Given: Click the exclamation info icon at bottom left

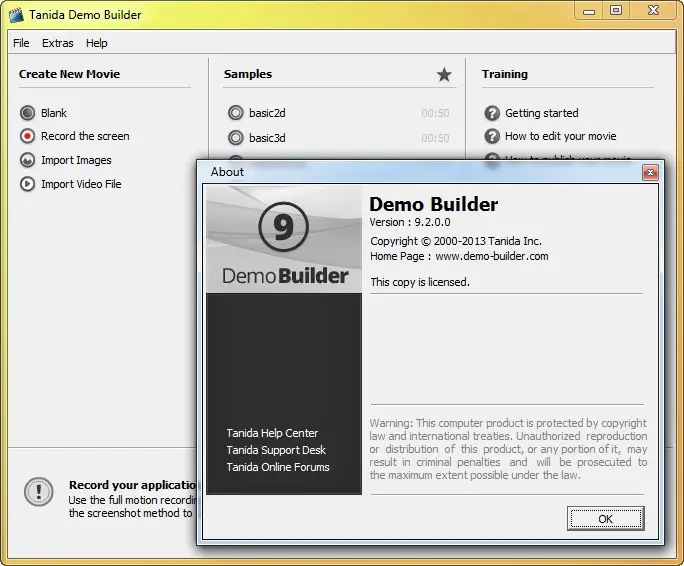Looking at the screenshot, I should 39,492.
